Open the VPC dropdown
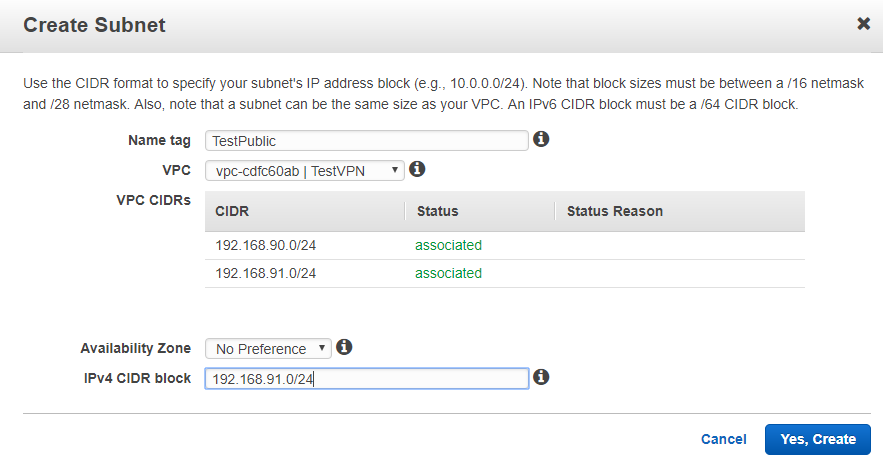Image resolution: width=883 pixels, height=462 pixels. [304, 171]
